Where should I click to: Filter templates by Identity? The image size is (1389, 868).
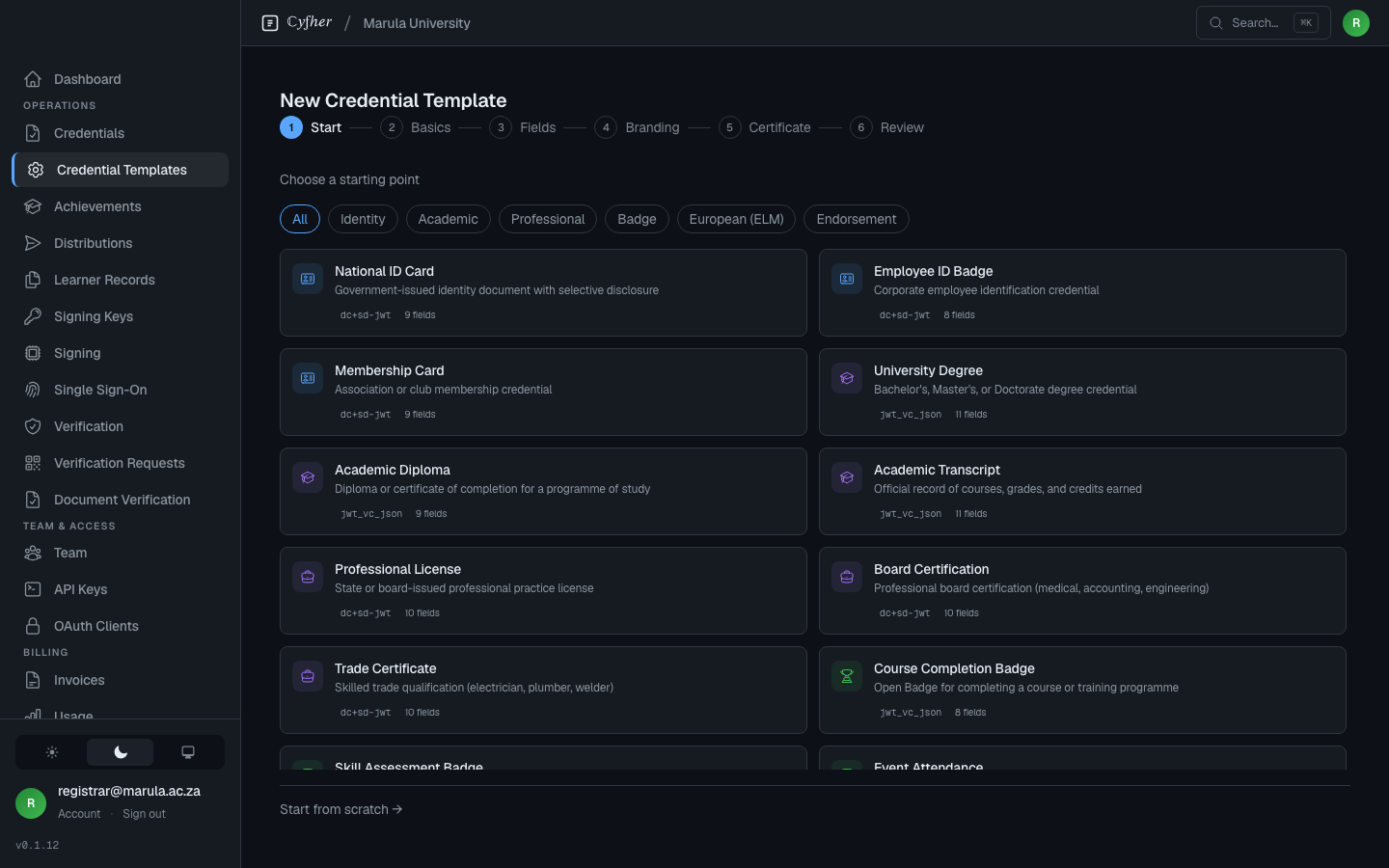tap(363, 219)
